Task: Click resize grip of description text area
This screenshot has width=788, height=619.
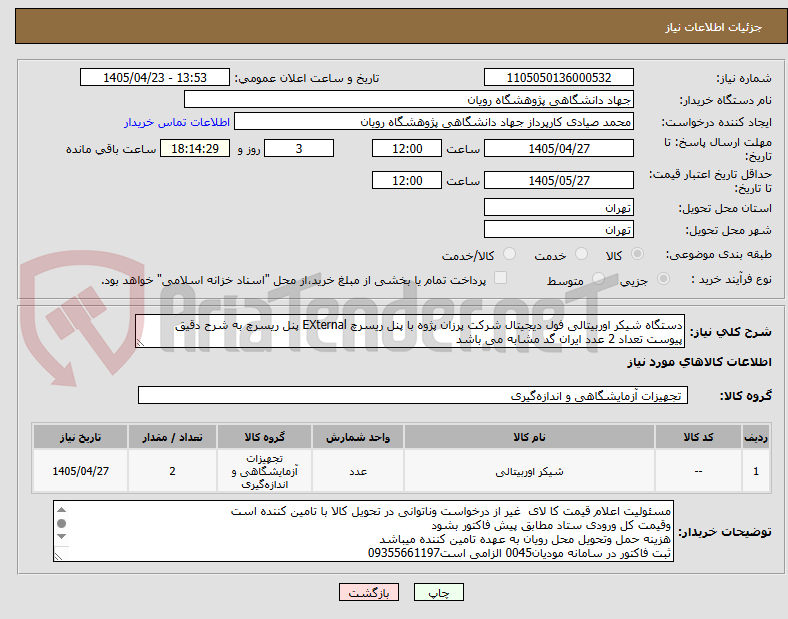Action: (x=140, y=343)
